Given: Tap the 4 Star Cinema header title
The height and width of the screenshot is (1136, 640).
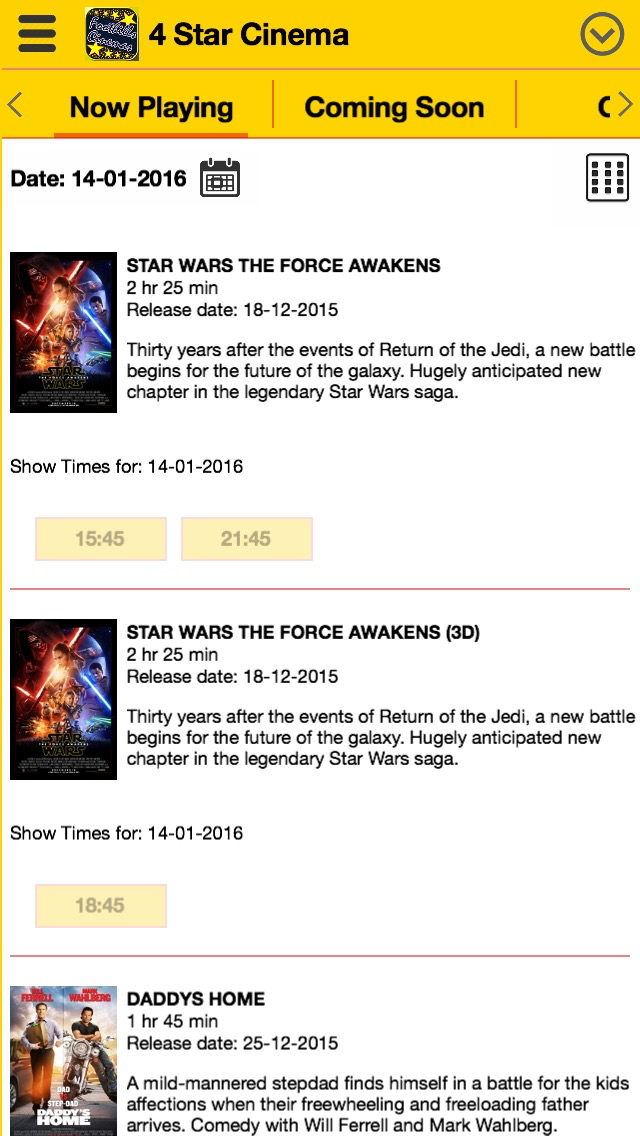Looking at the screenshot, I should (x=249, y=35).
